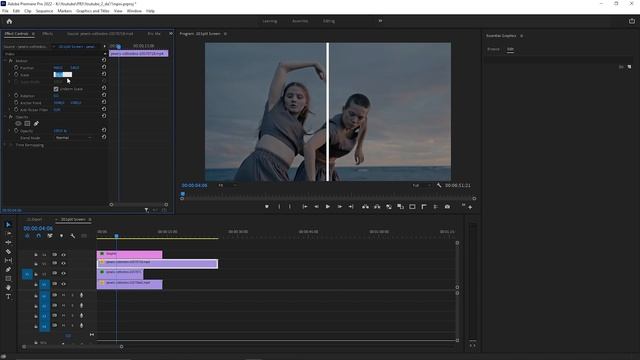This screenshot has height=360, width=640.
Task: Mute audio track A1
Action: point(63,295)
